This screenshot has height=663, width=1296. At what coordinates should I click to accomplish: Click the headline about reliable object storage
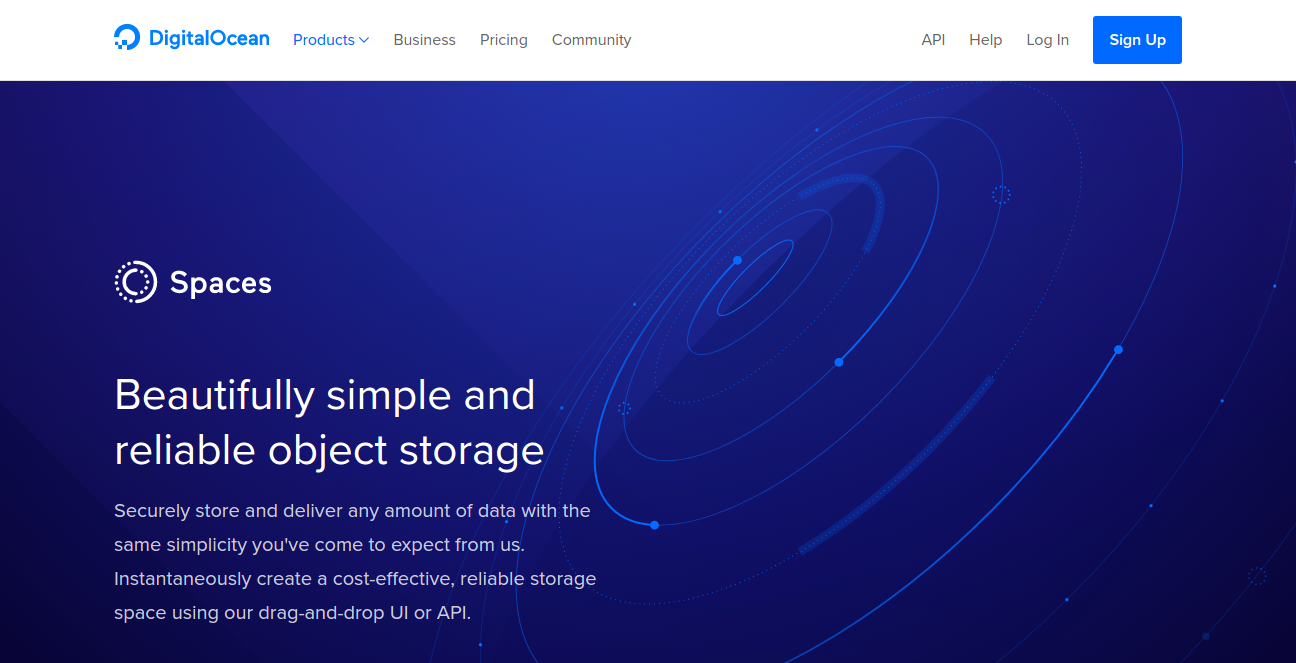click(330, 422)
